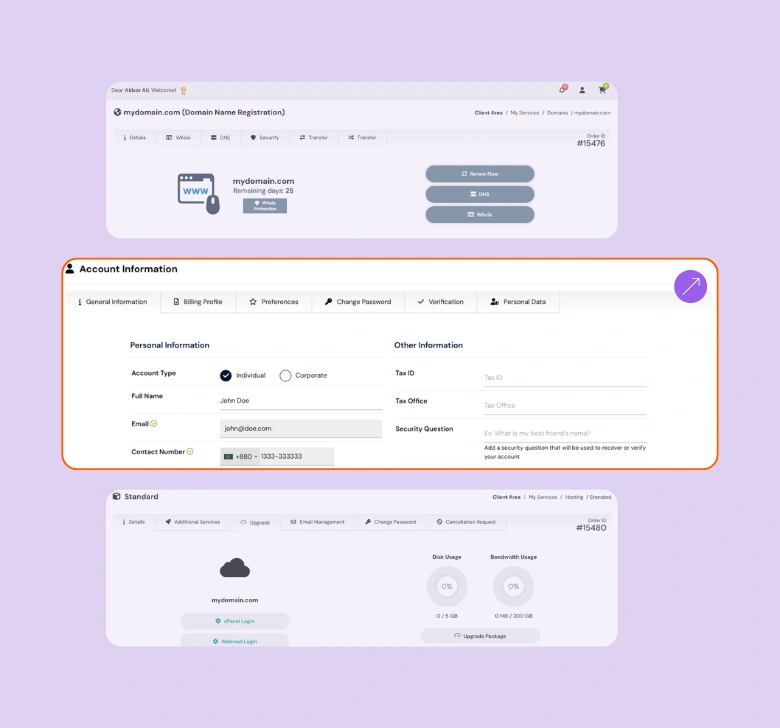Open Change Password tab in Account Information
Image resolution: width=780 pixels, height=728 pixels.
click(358, 302)
